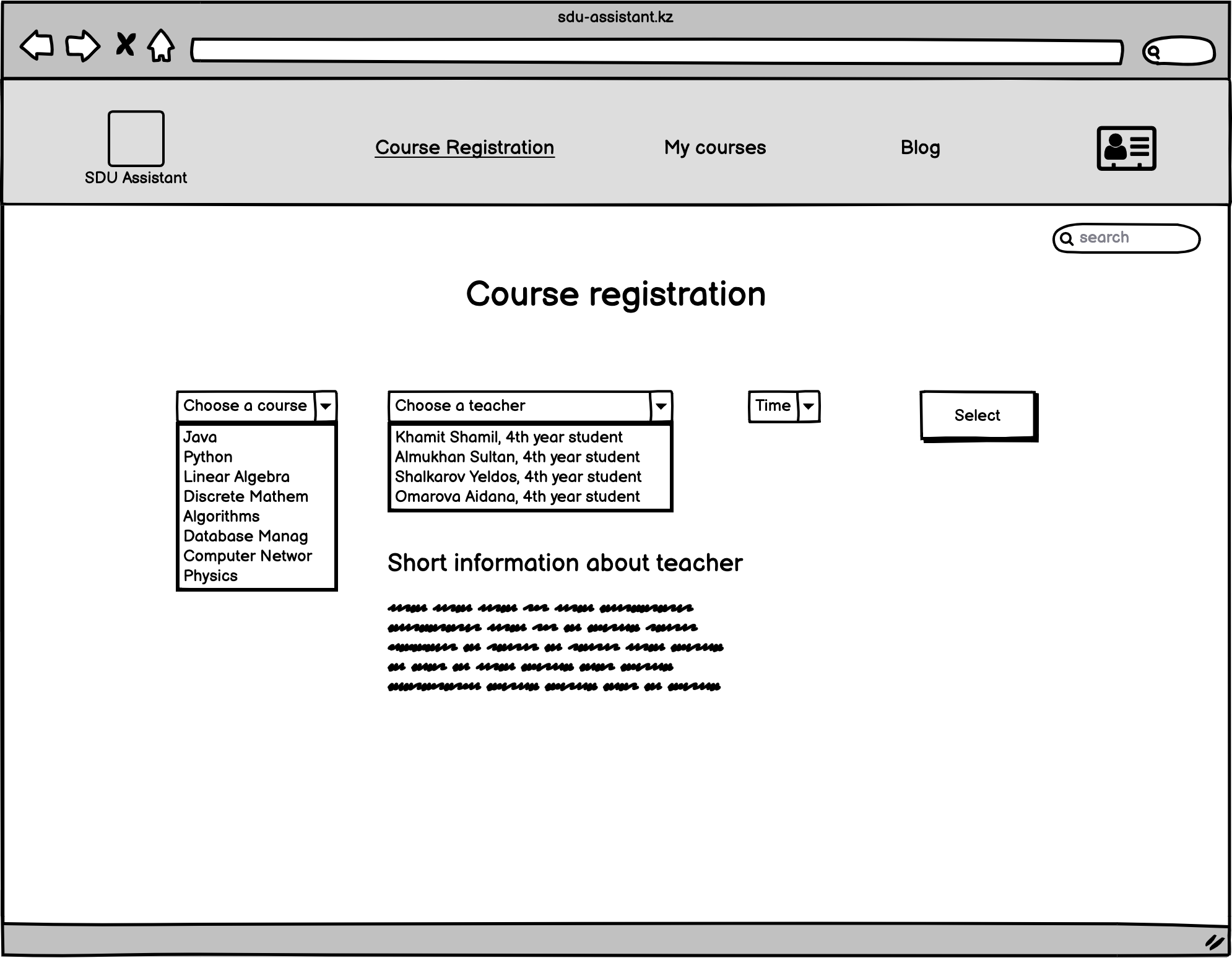Choose Java from course list
The width and height of the screenshot is (1232, 958).
pos(257,437)
